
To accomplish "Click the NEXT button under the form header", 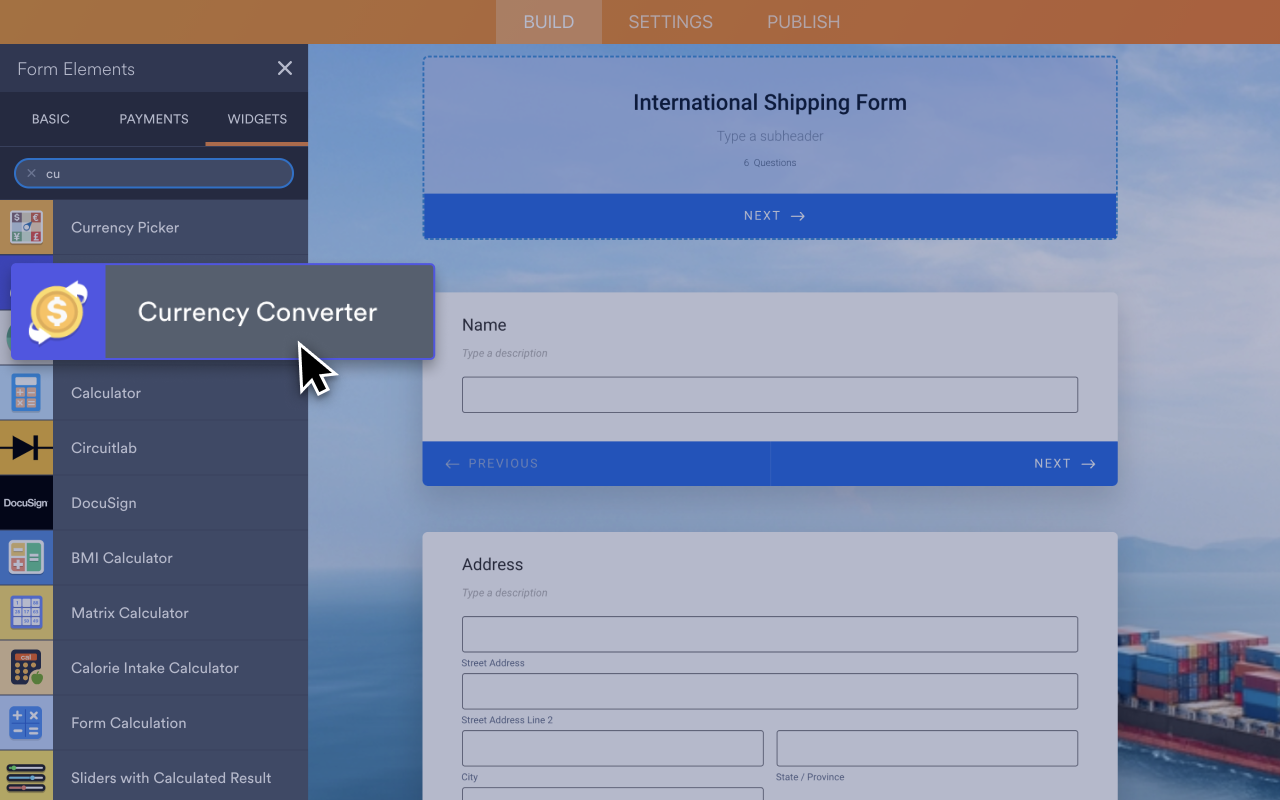I will [x=769, y=215].
